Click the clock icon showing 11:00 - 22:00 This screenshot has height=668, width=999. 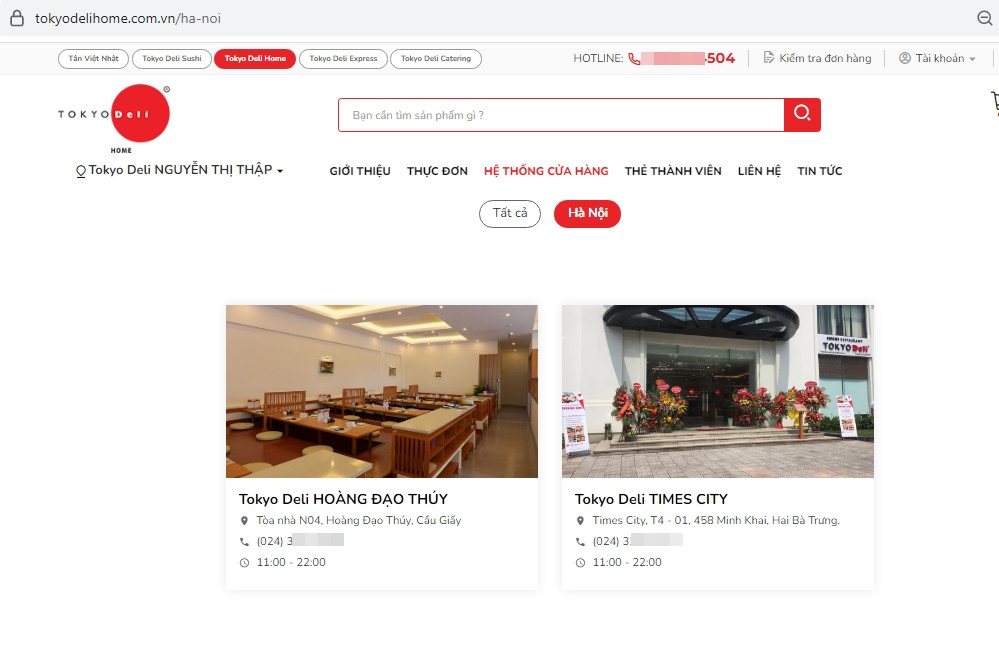tap(243, 562)
